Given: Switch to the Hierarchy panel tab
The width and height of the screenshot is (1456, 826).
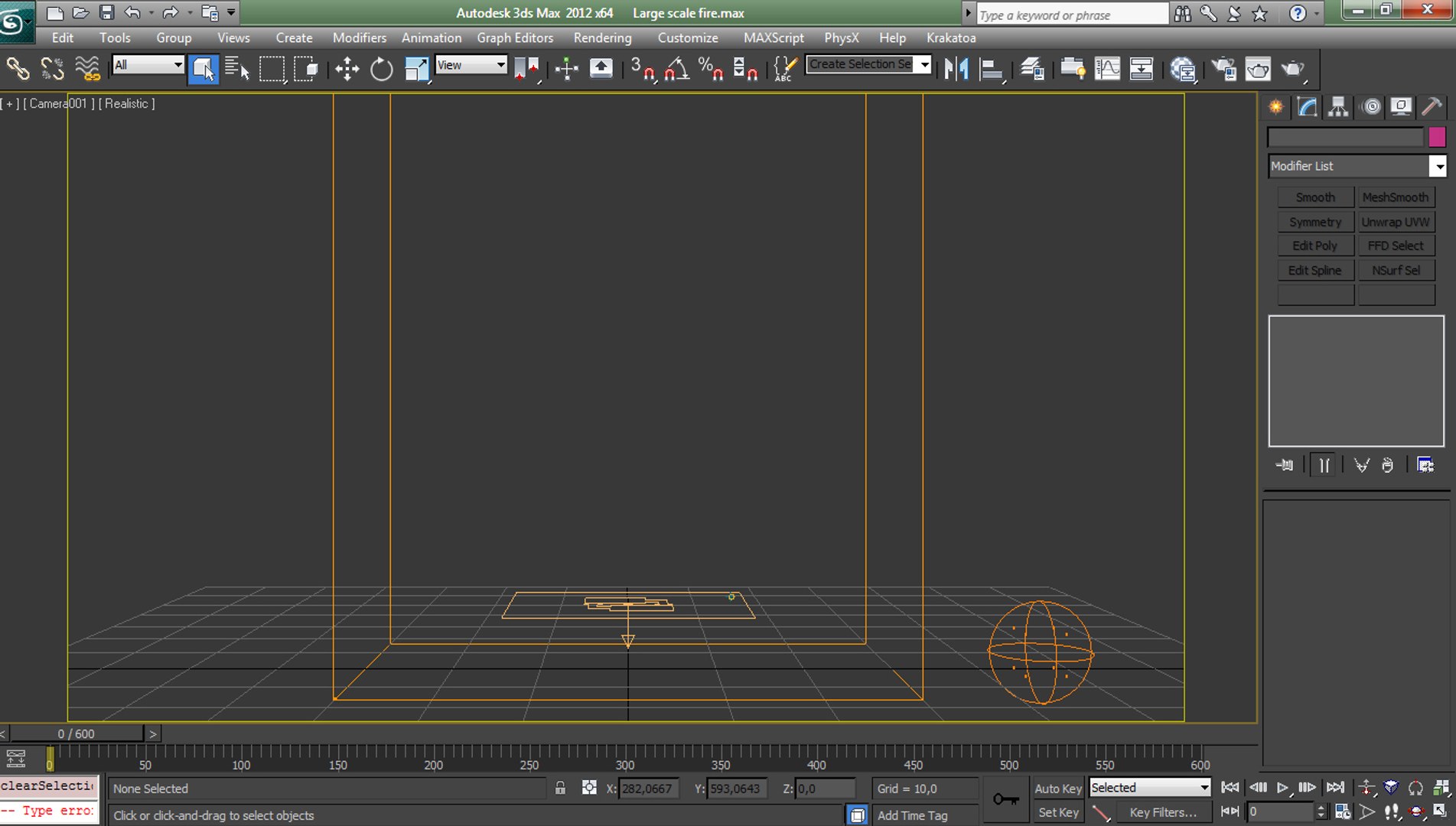Looking at the screenshot, I should [1338, 107].
